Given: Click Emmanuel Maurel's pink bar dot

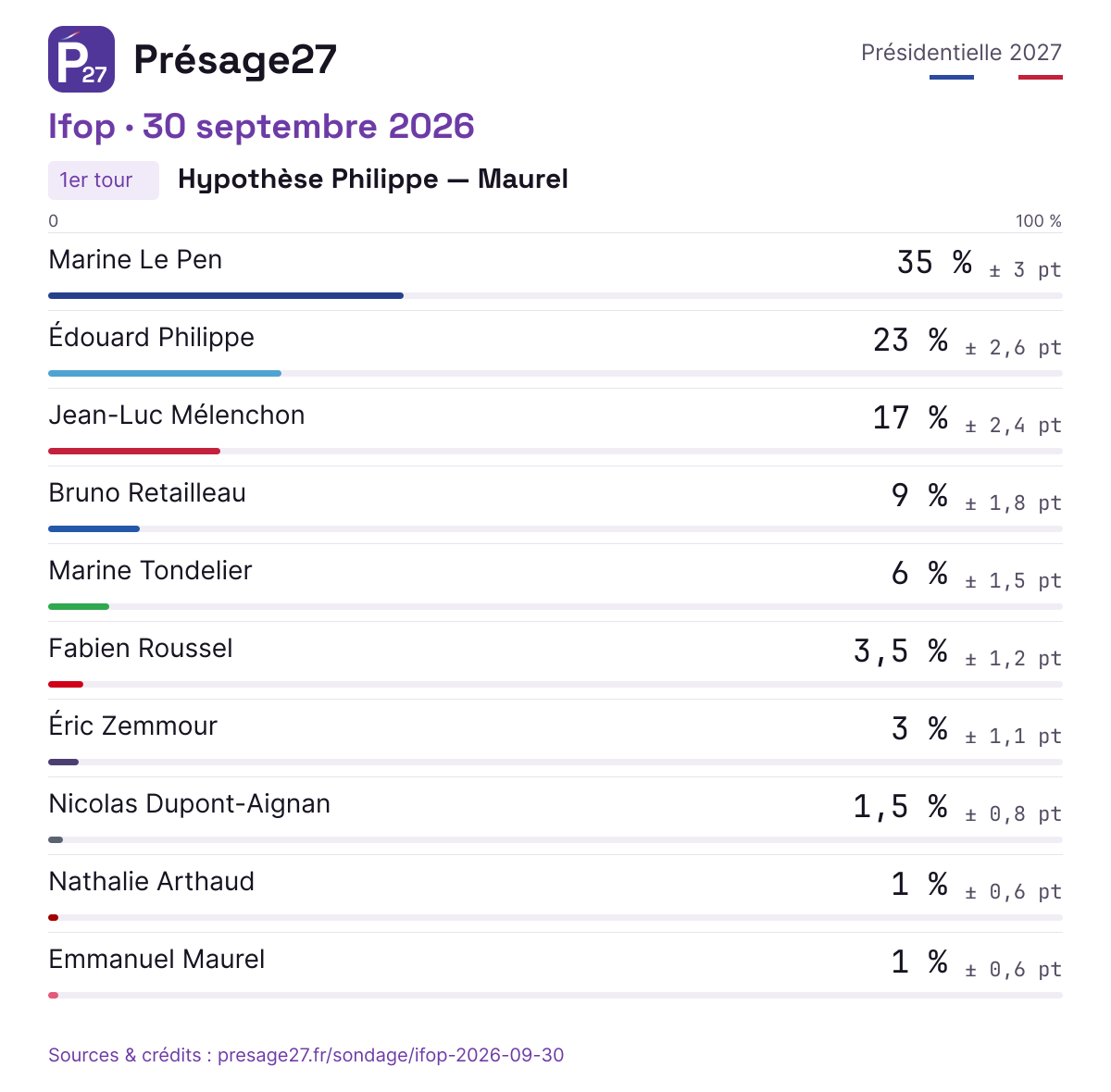Looking at the screenshot, I should coord(54,996).
